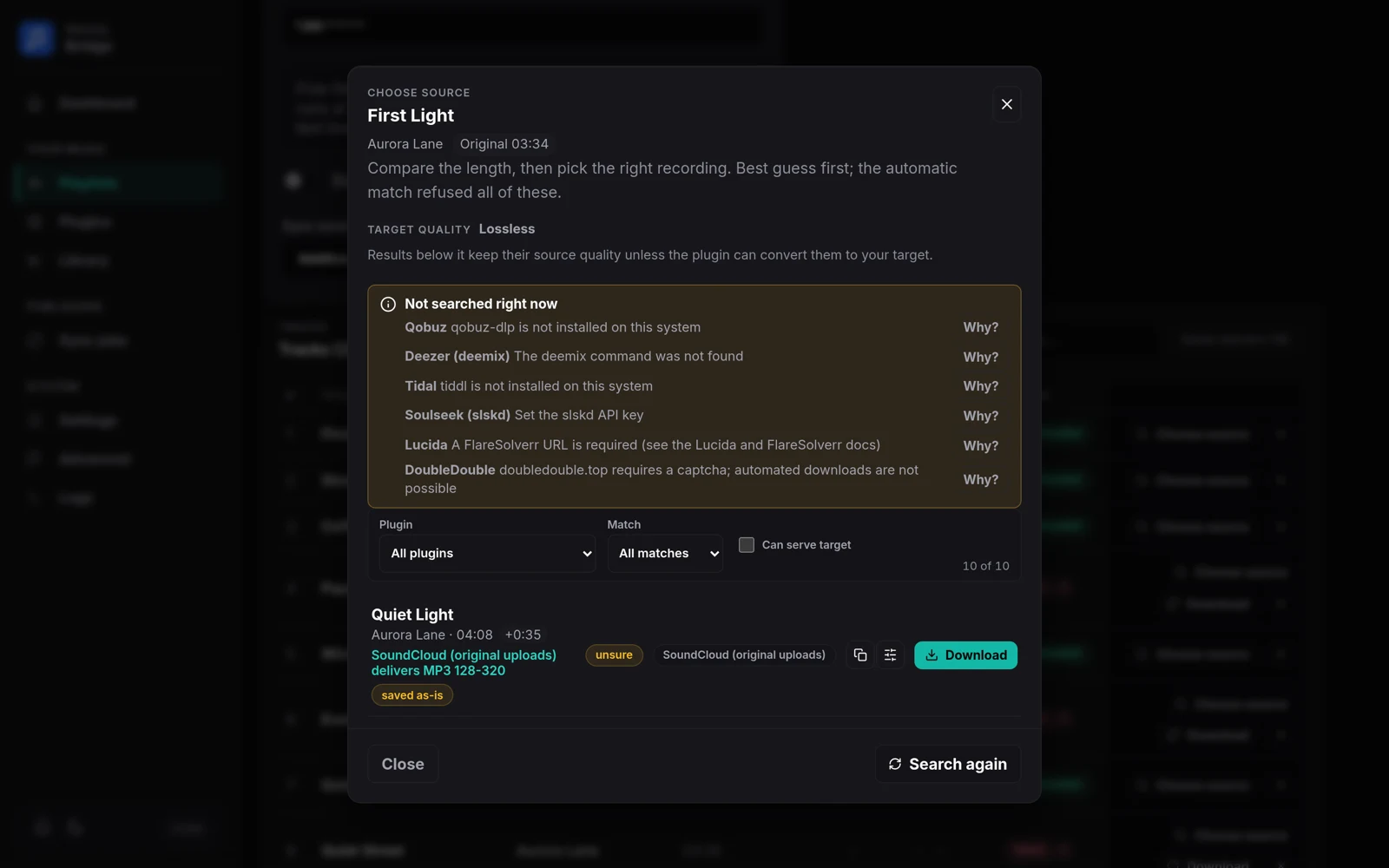
Task: Click SoundCloud (original uploads) green source text
Action: 464,655
